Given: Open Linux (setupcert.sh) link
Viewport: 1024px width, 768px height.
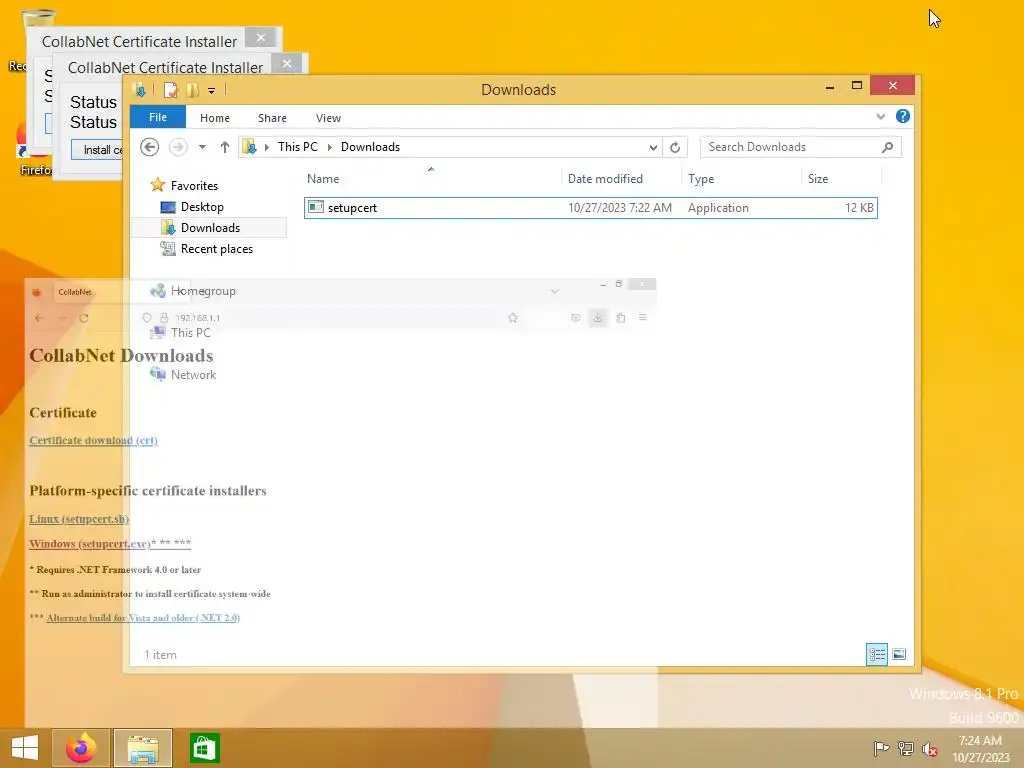Looking at the screenshot, I should coord(79,519).
